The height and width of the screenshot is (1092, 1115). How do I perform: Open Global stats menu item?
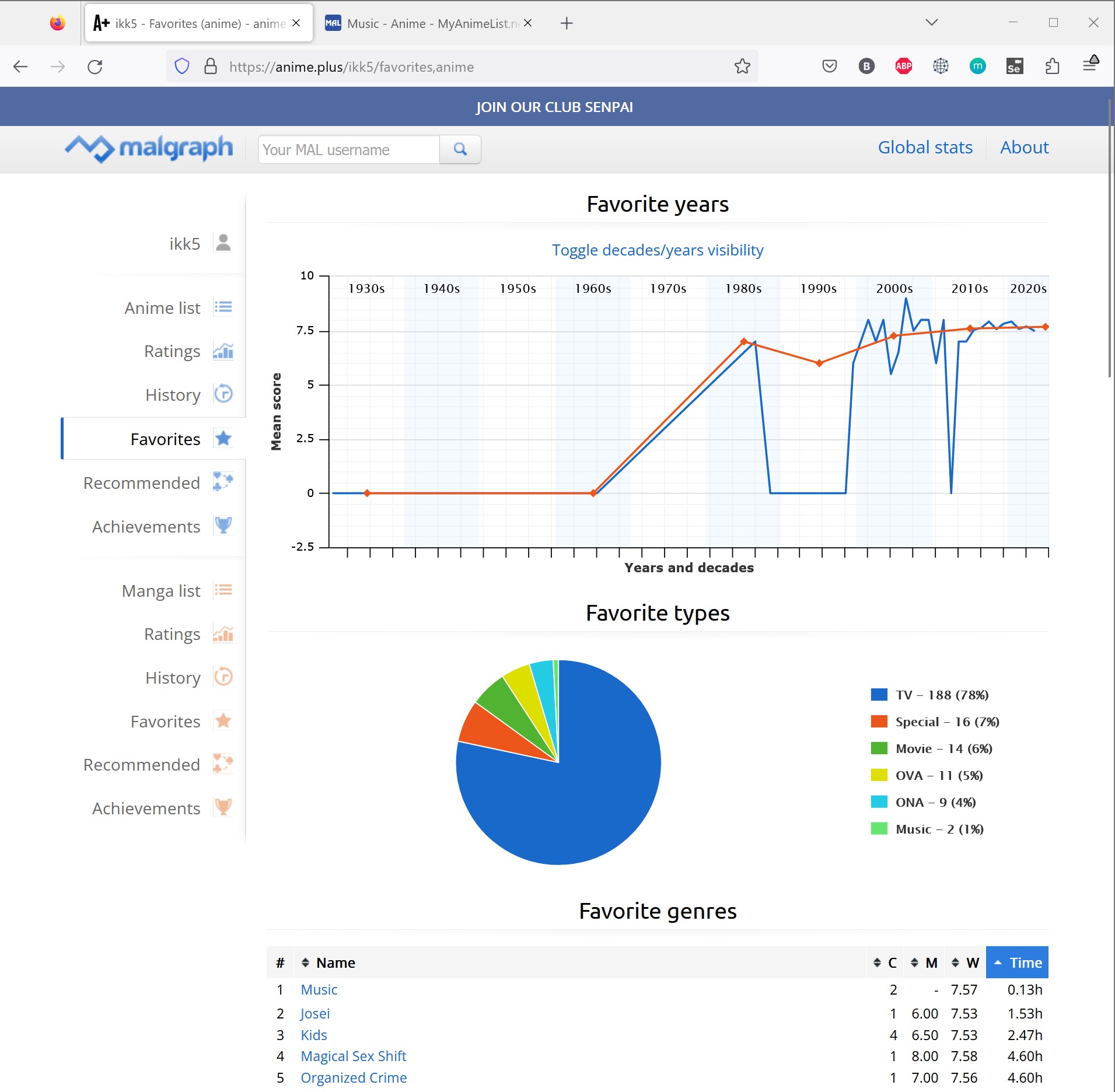coord(925,148)
